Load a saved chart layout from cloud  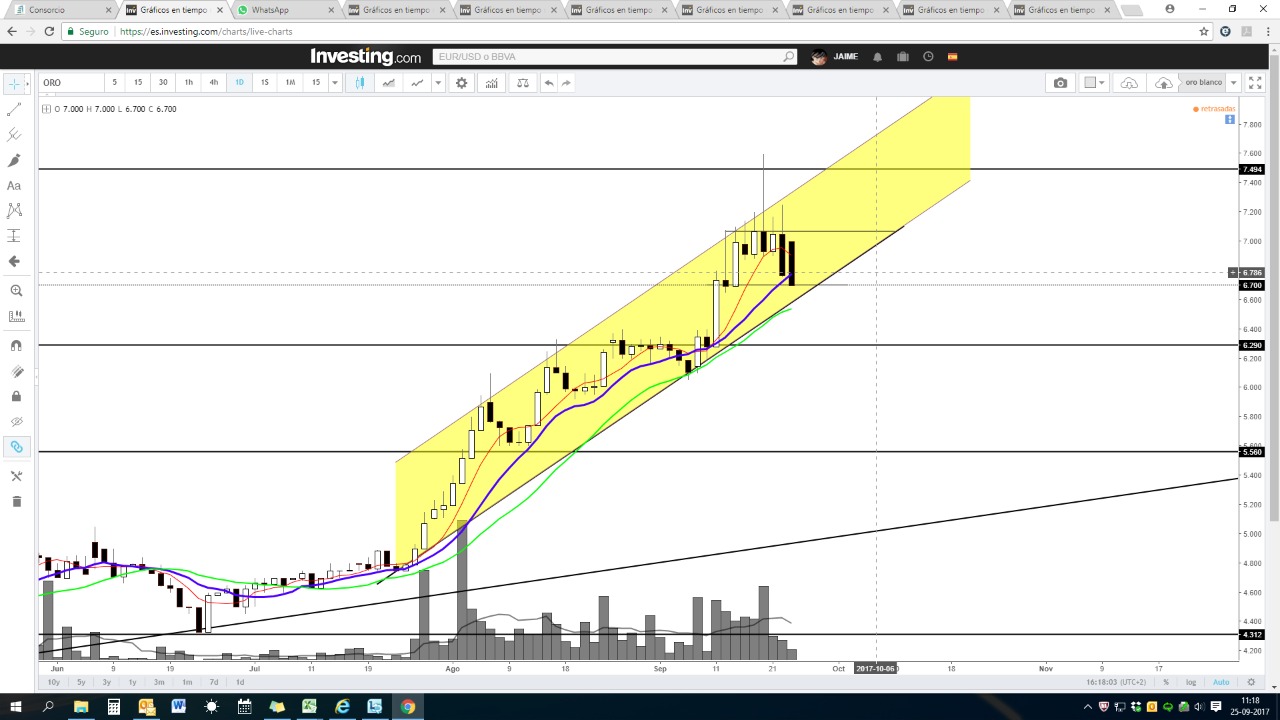point(1129,83)
